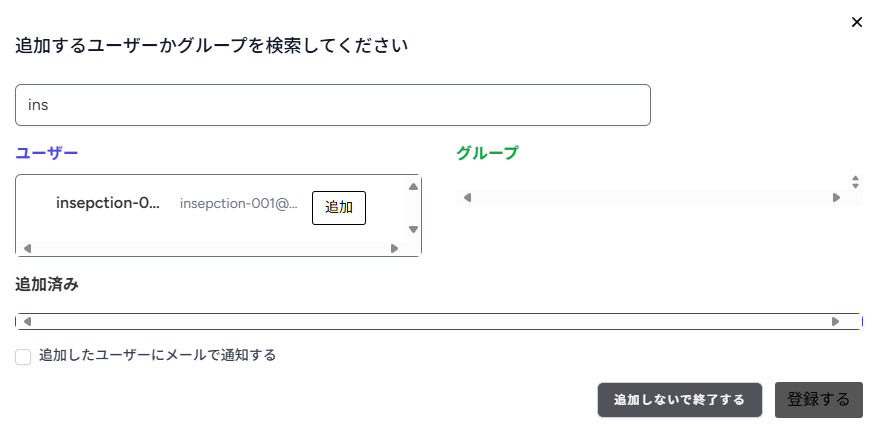The height and width of the screenshot is (425, 881).
Task: Click left arrow of 追加済み list scrollbar
Action: [x=27, y=322]
